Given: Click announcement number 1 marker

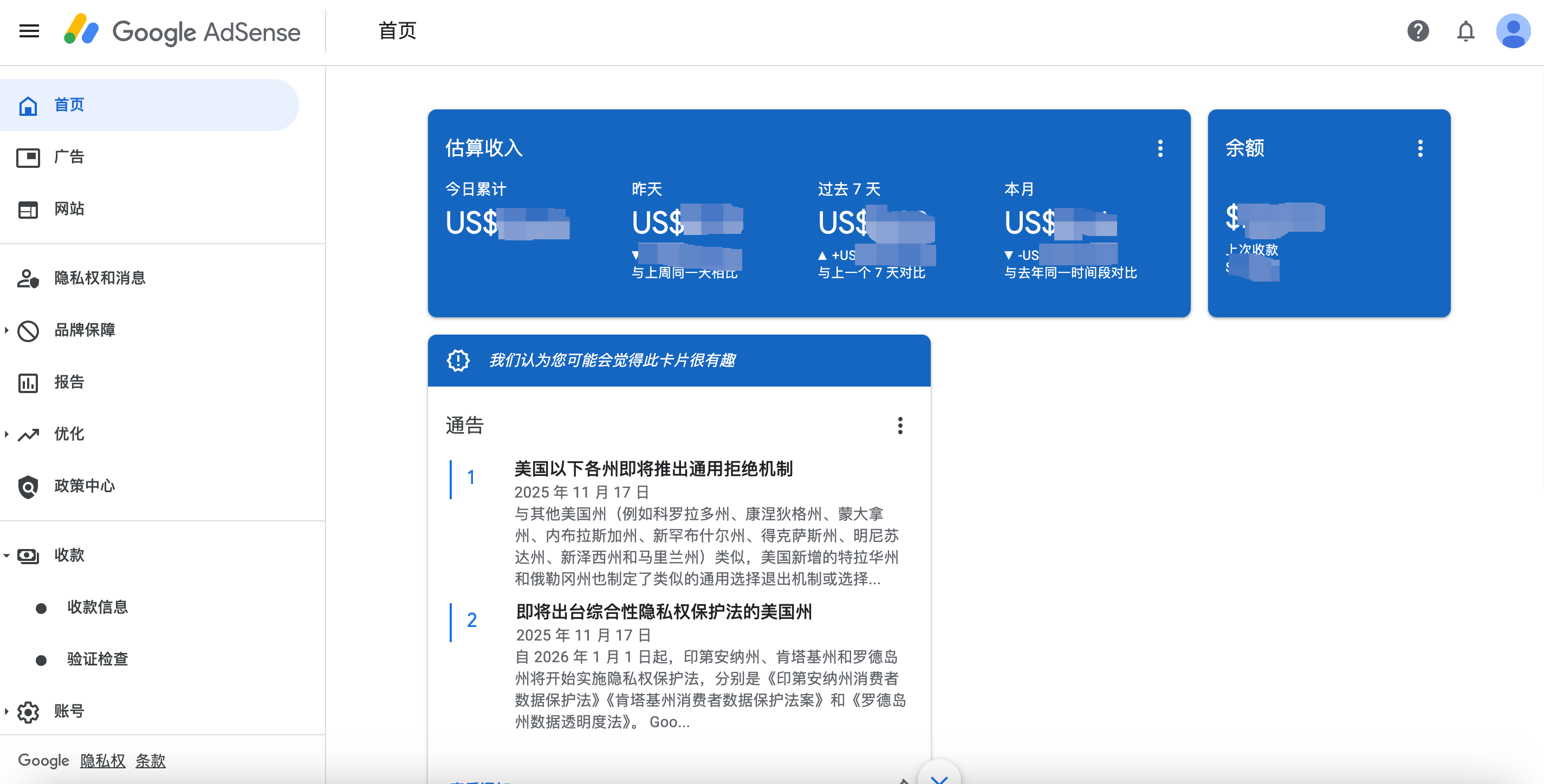Looking at the screenshot, I should [x=470, y=478].
